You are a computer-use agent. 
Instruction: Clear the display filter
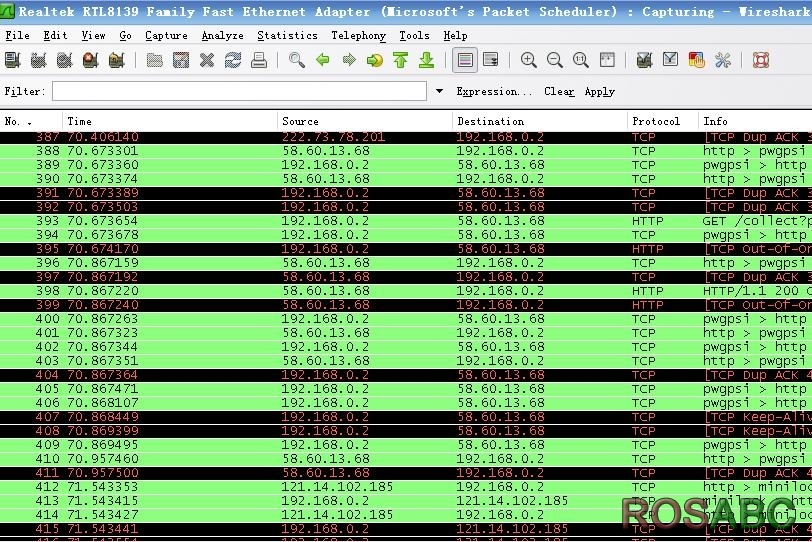[559, 91]
